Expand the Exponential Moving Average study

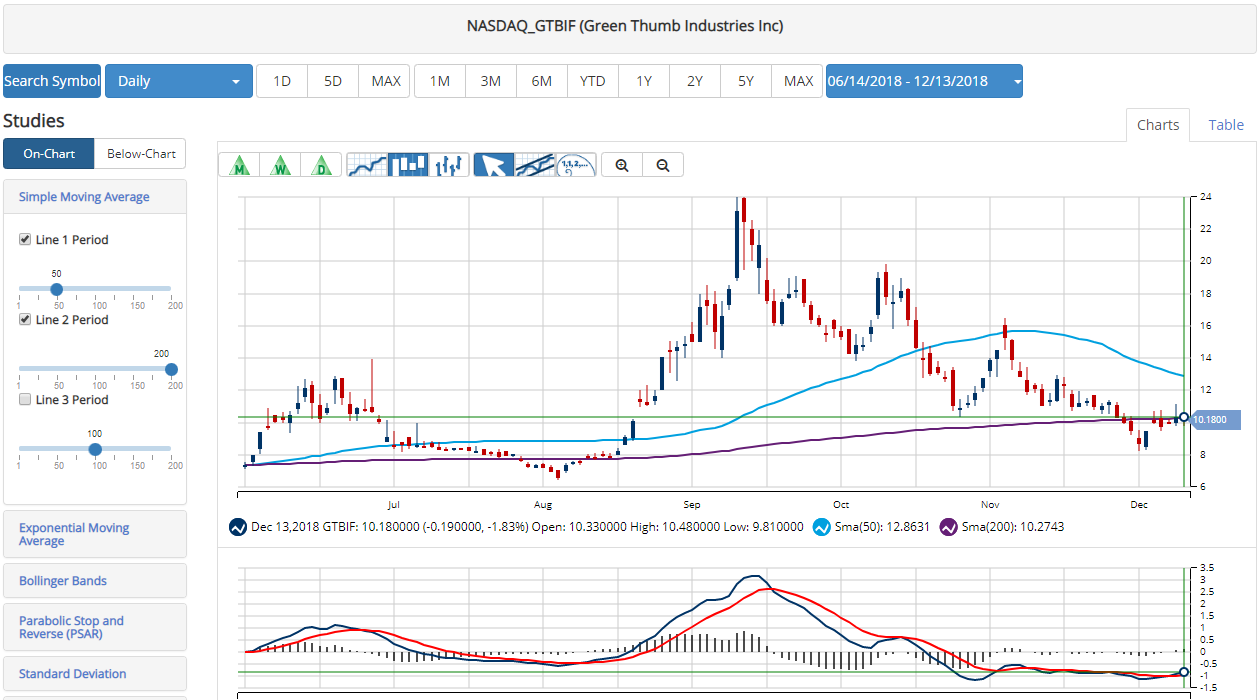[95, 534]
